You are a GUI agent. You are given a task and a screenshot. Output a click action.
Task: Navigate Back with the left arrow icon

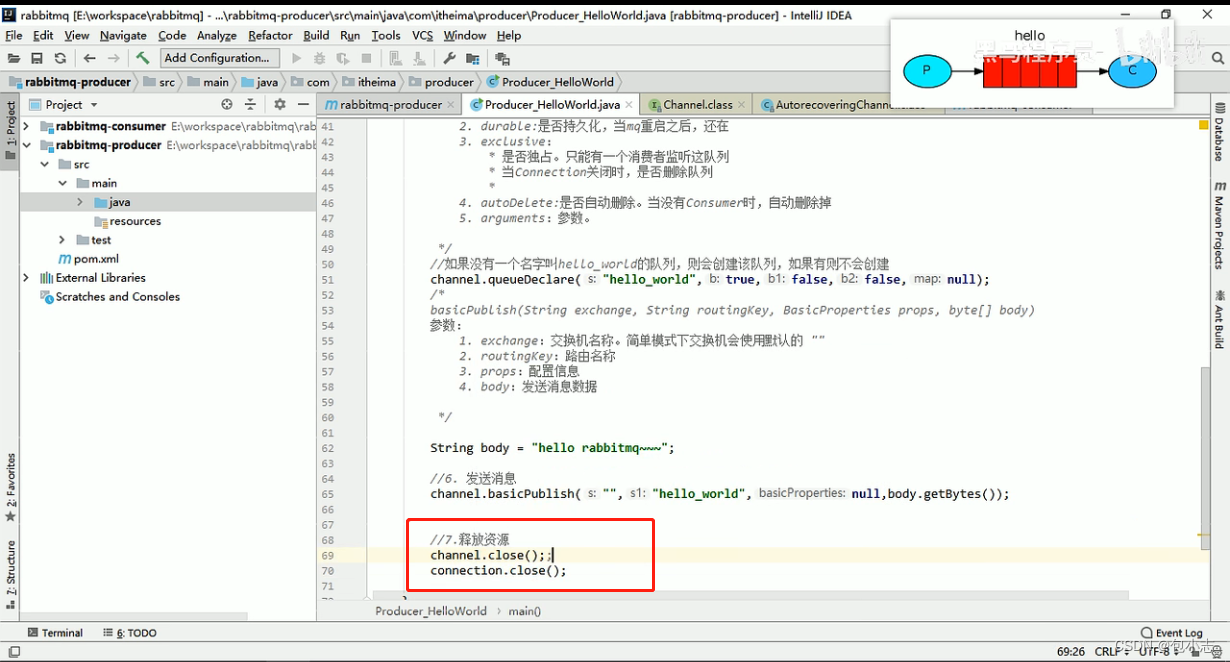coord(90,59)
